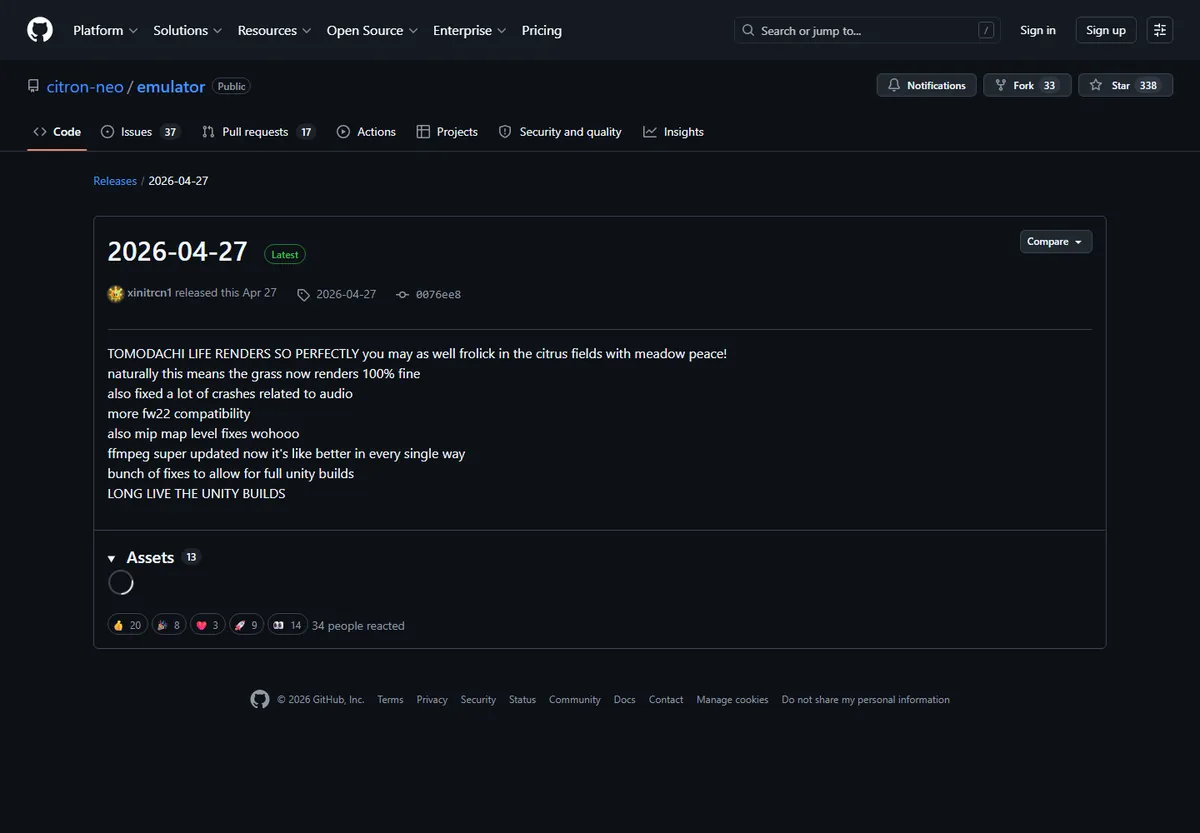The image size is (1200, 833).
Task: Switch to the Issues tab
Action: pyautogui.click(x=140, y=132)
